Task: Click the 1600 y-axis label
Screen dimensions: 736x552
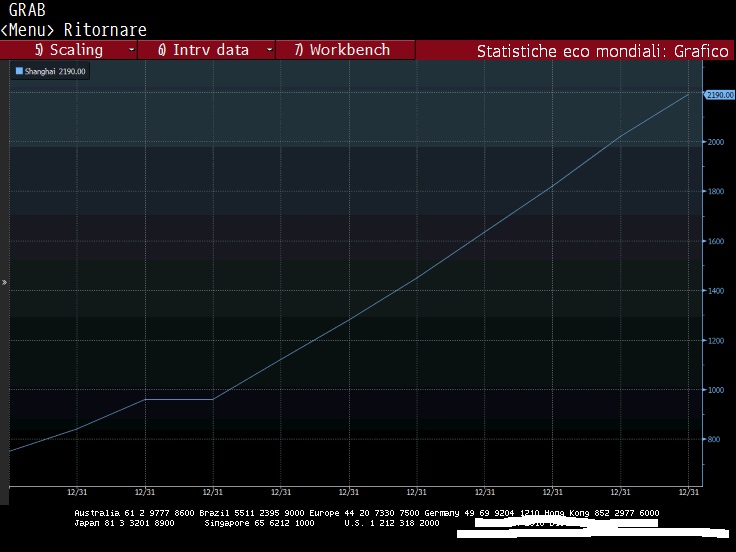Action: 715,242
